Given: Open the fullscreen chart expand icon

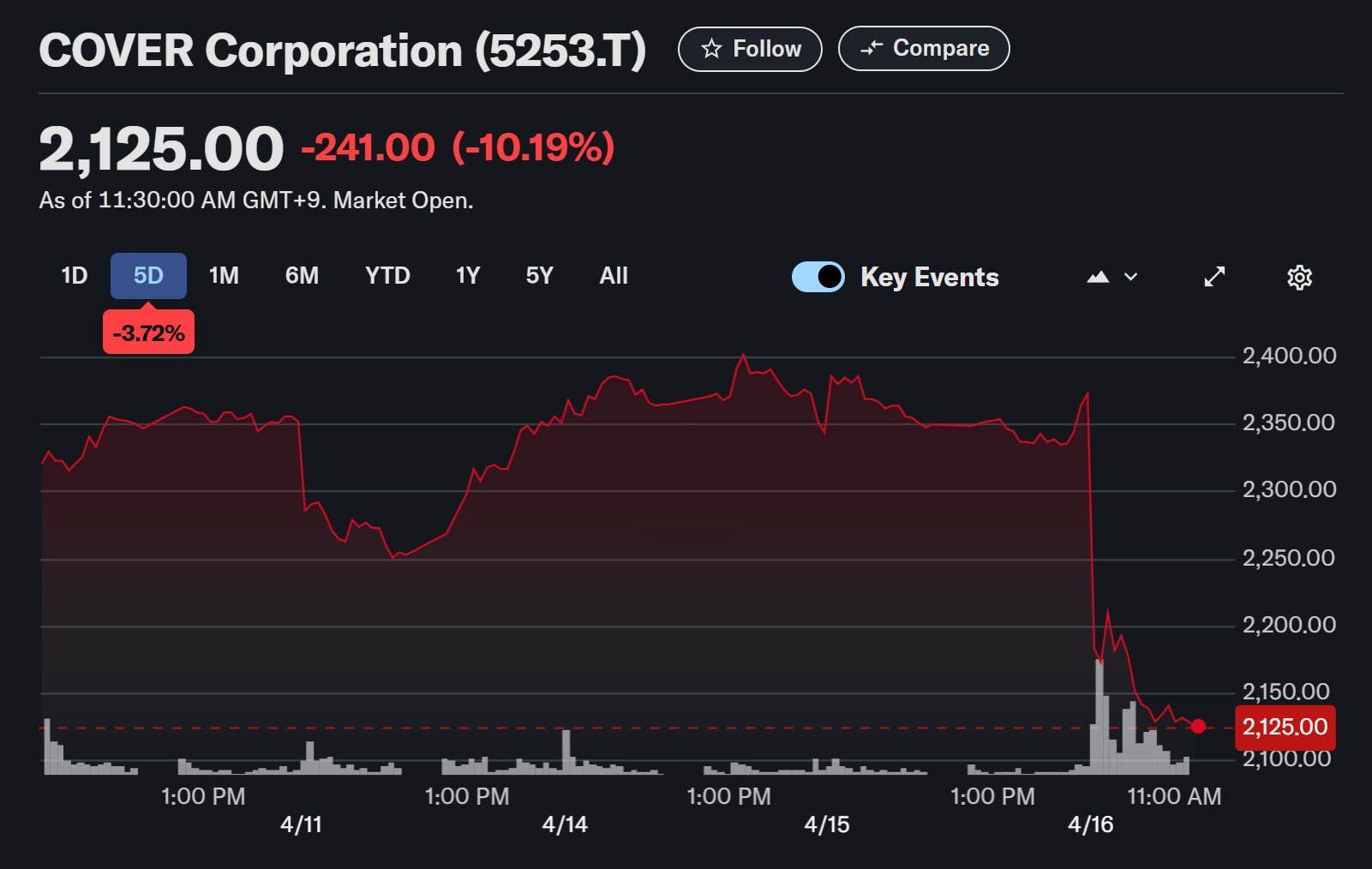Looking at the screenshot, I should (1214, 277).
